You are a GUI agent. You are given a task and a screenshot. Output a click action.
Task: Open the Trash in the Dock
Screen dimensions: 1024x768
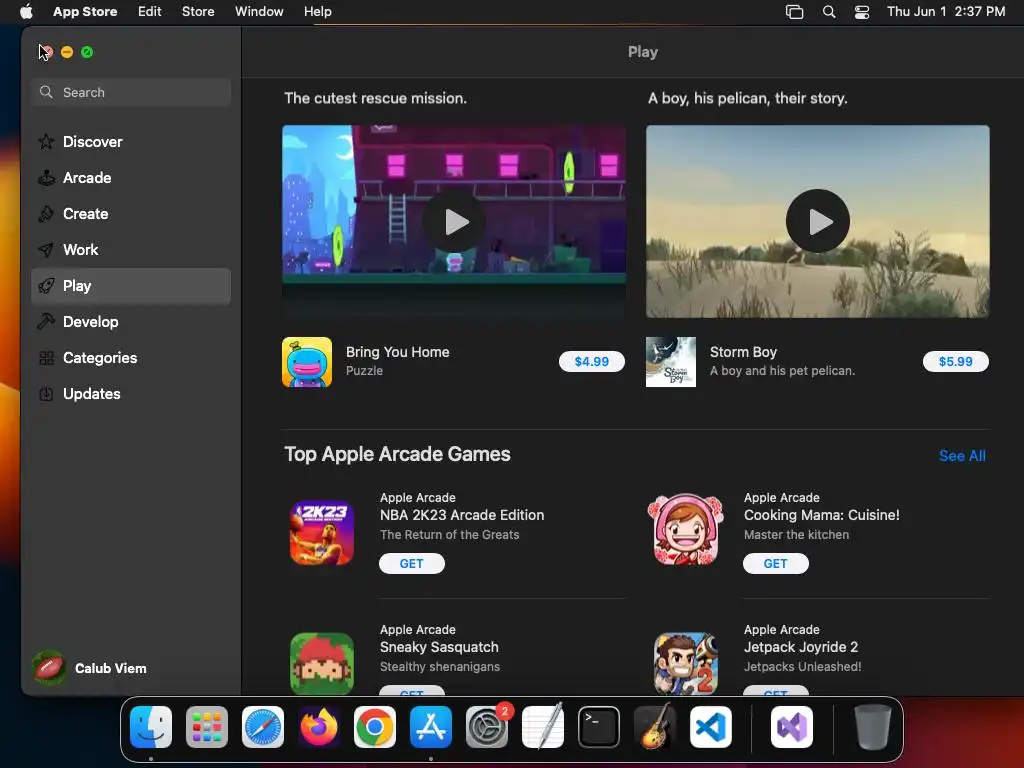tap(873, 727)
